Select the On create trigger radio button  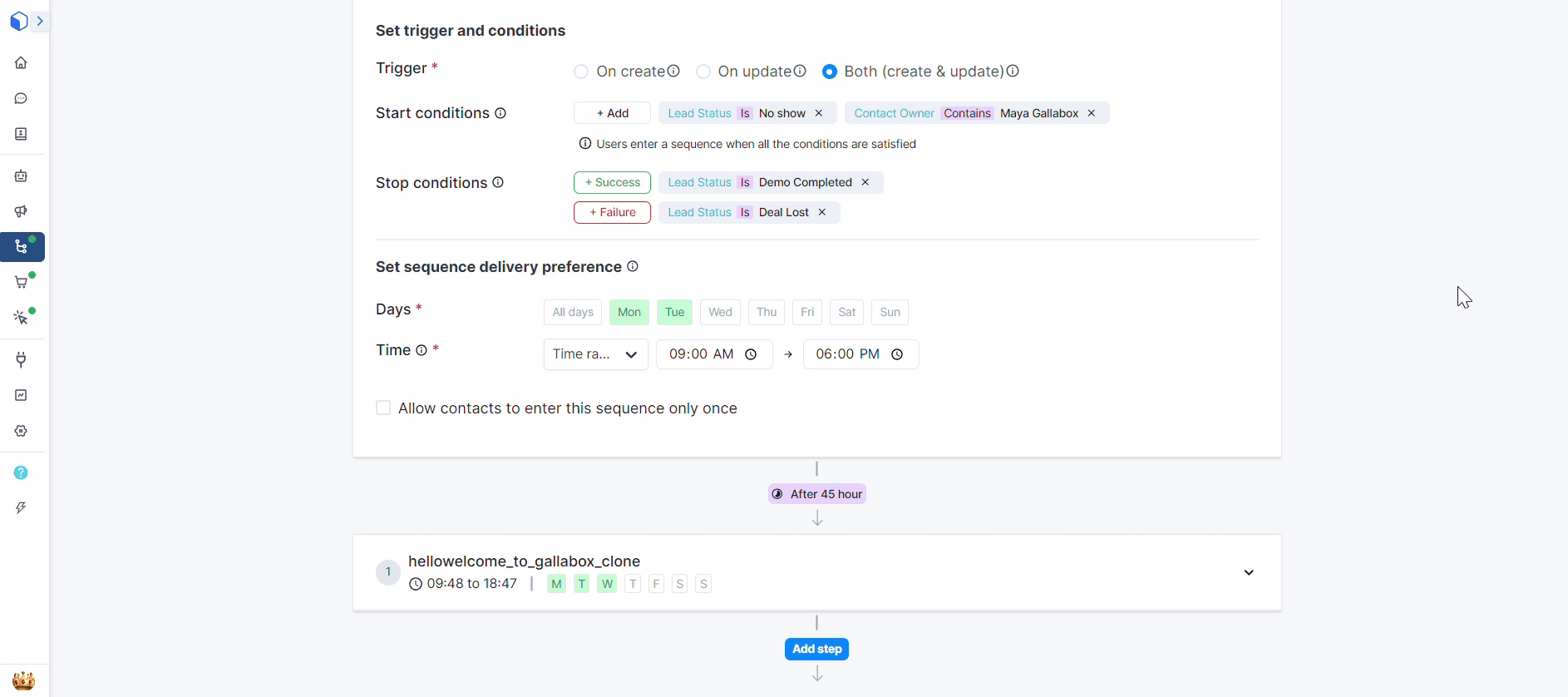[x=581, y=72]
